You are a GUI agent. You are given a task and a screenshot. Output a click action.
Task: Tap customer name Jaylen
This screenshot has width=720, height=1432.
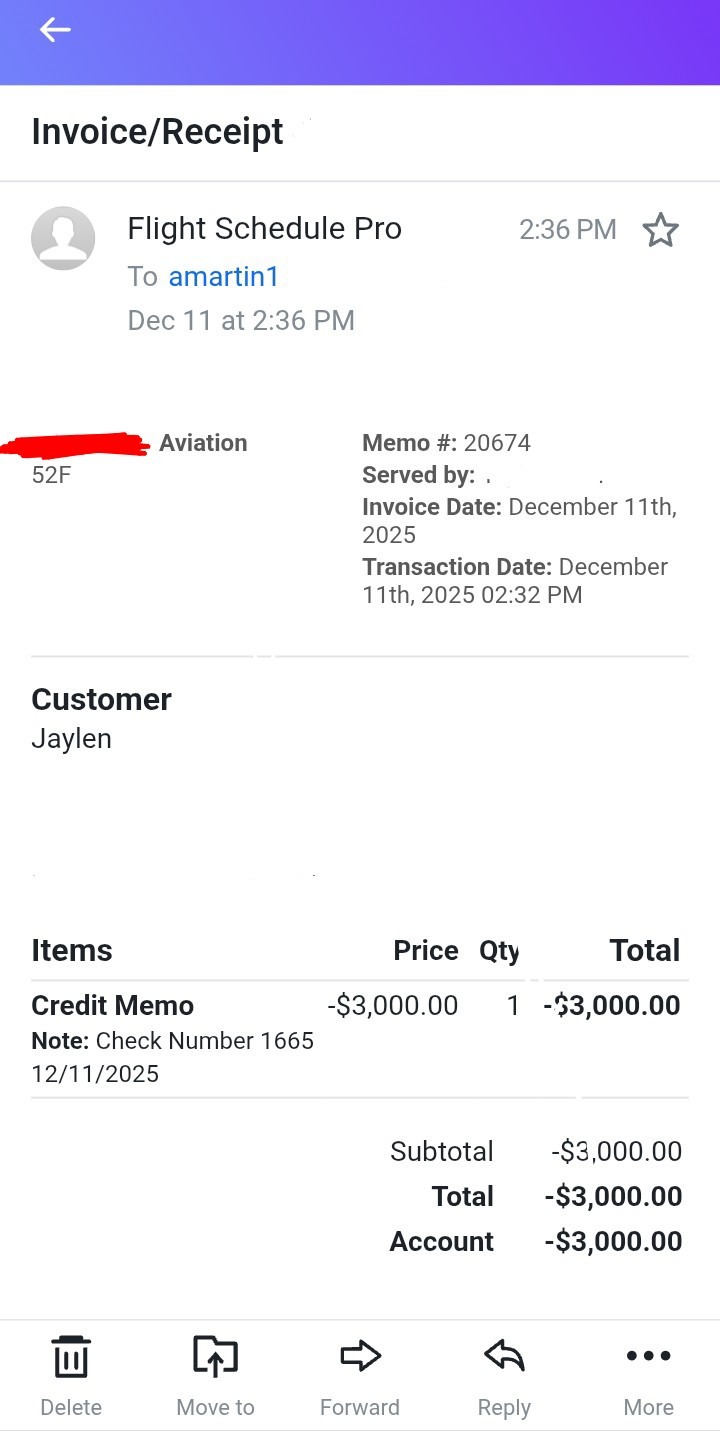[71, 739]
